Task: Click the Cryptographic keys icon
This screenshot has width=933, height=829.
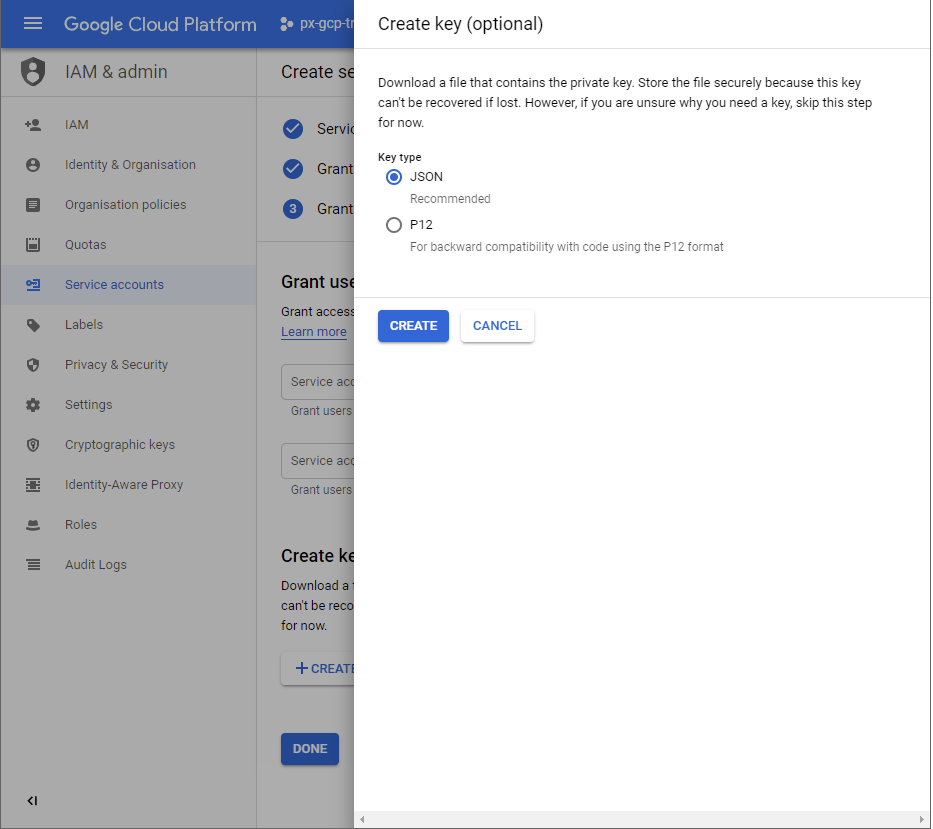Action: (x=33, y=445)
